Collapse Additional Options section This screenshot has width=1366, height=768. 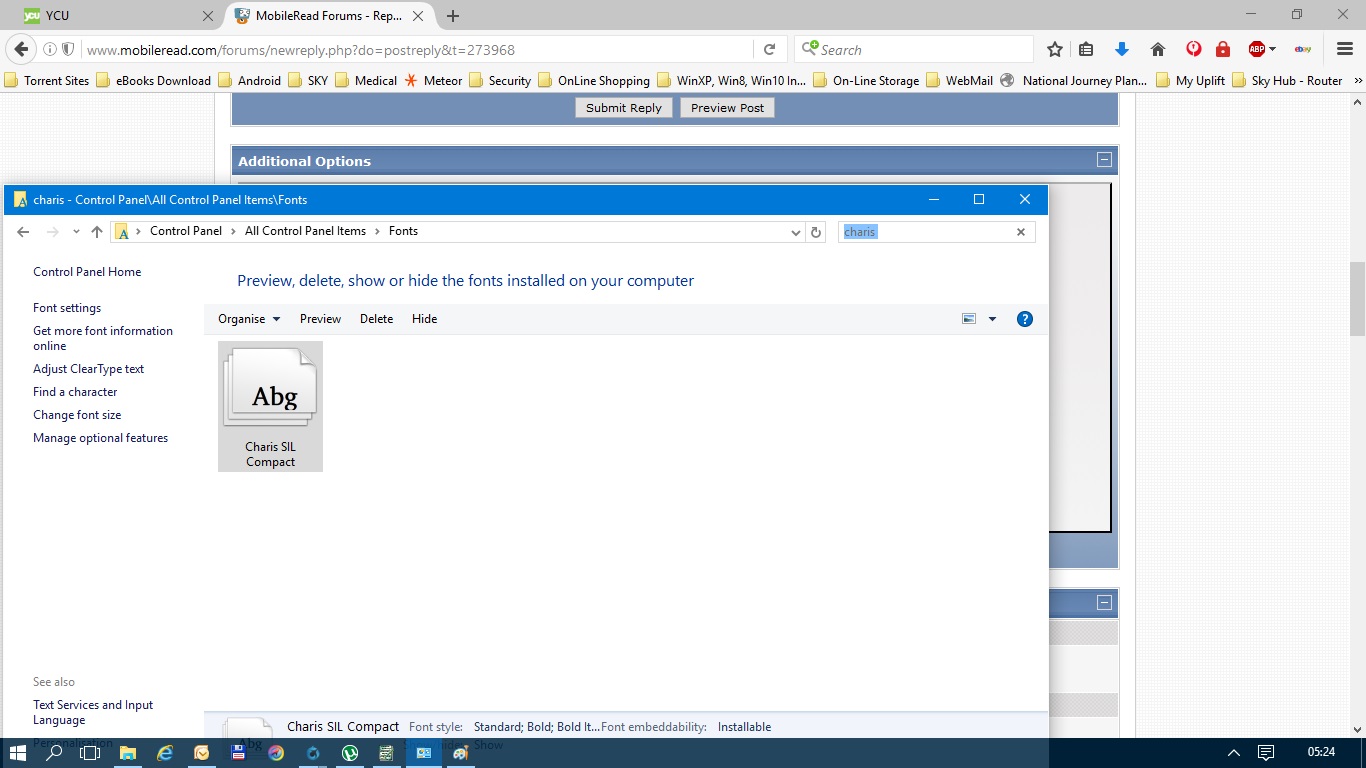(1104, 160)
